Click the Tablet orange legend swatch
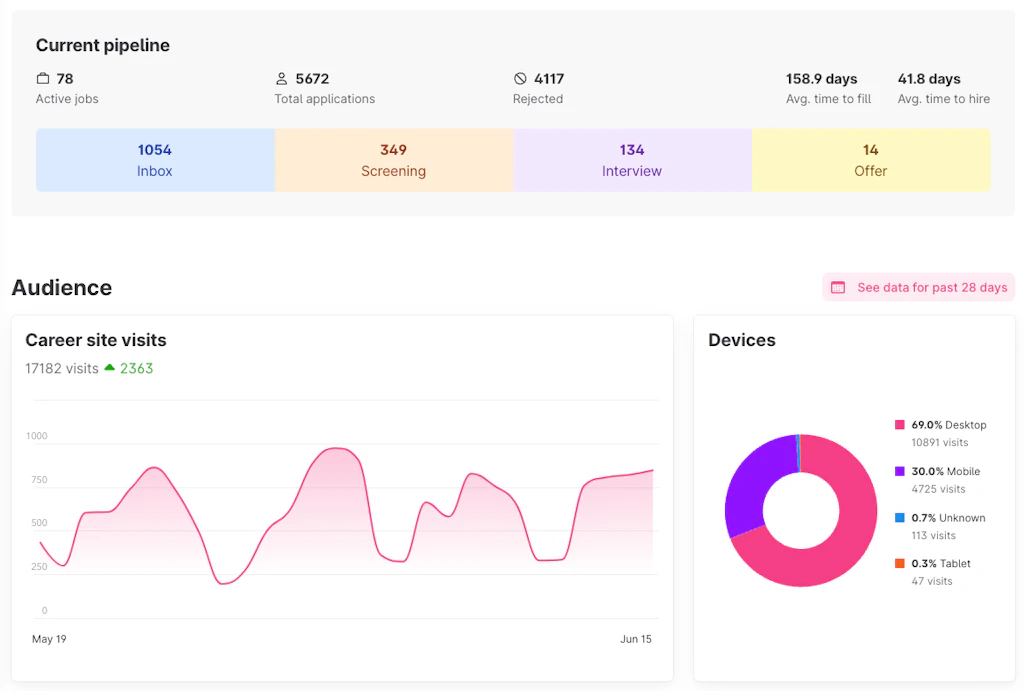 tap(899, 563)
